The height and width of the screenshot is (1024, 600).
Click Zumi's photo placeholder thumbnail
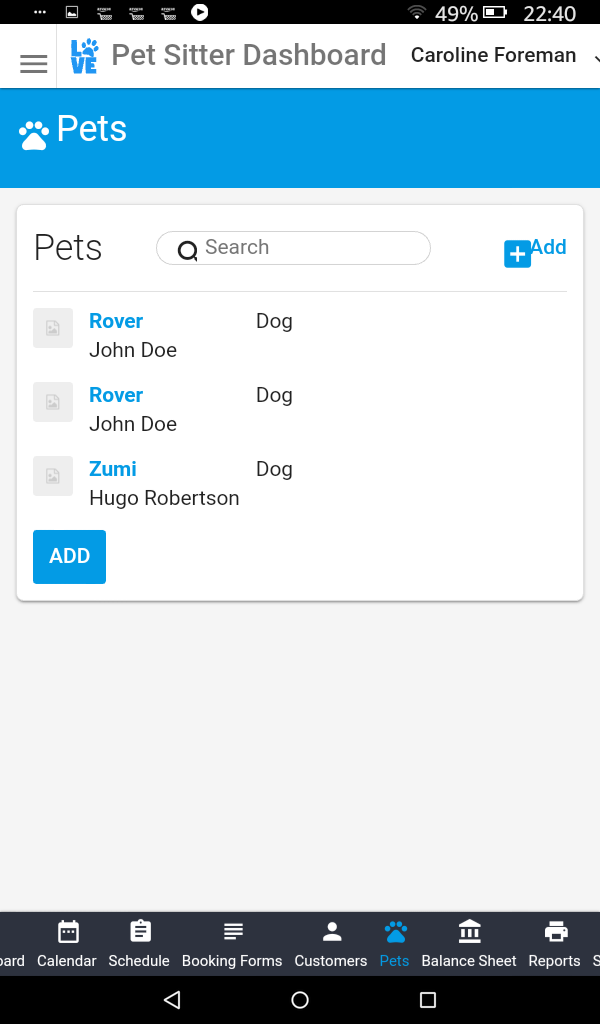click(x=53, y=476)
